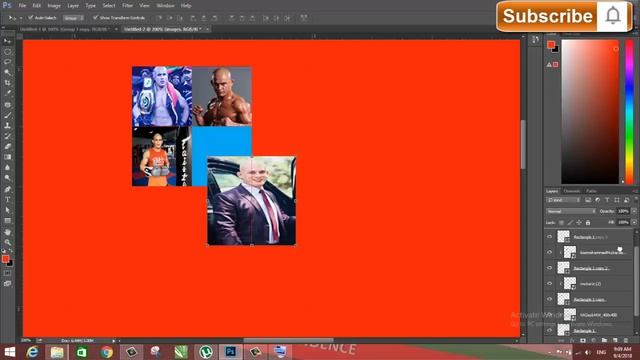The image size is (640, 360).
Task: Hide smart object layer below Rectangle 1 copy 3
Action: click(549, 252)
